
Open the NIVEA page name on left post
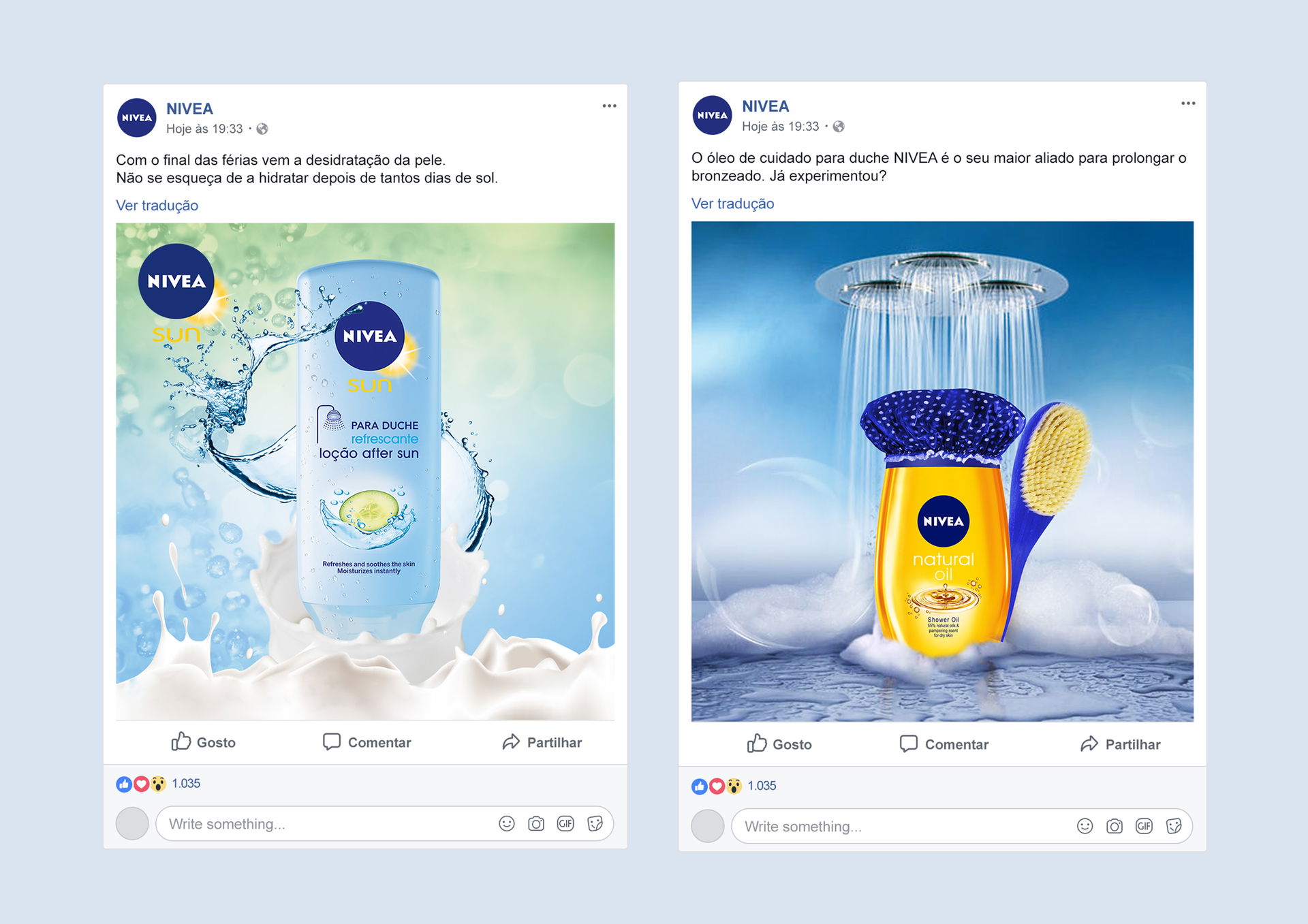pos(189,109)
